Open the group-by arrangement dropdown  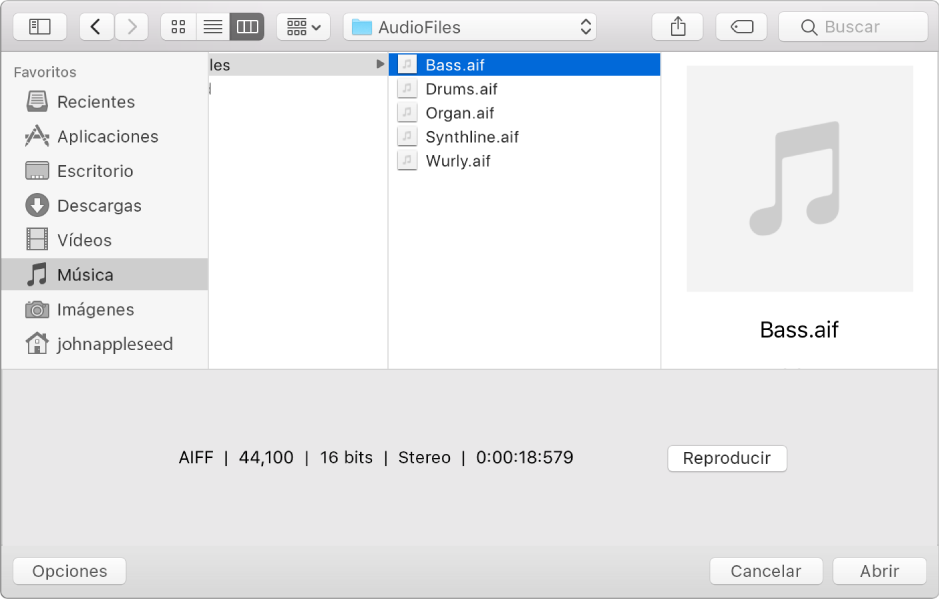(x=303, y=27)
